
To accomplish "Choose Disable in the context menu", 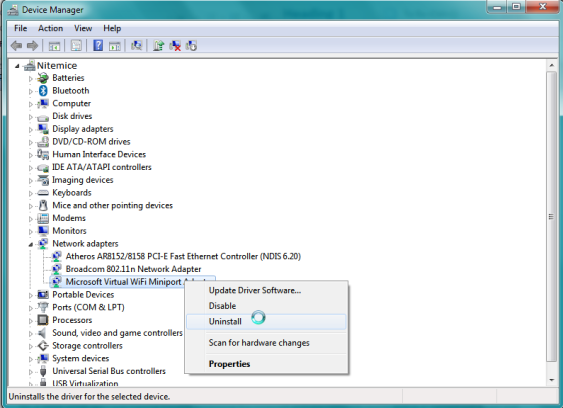I will (x=266, y=306).
